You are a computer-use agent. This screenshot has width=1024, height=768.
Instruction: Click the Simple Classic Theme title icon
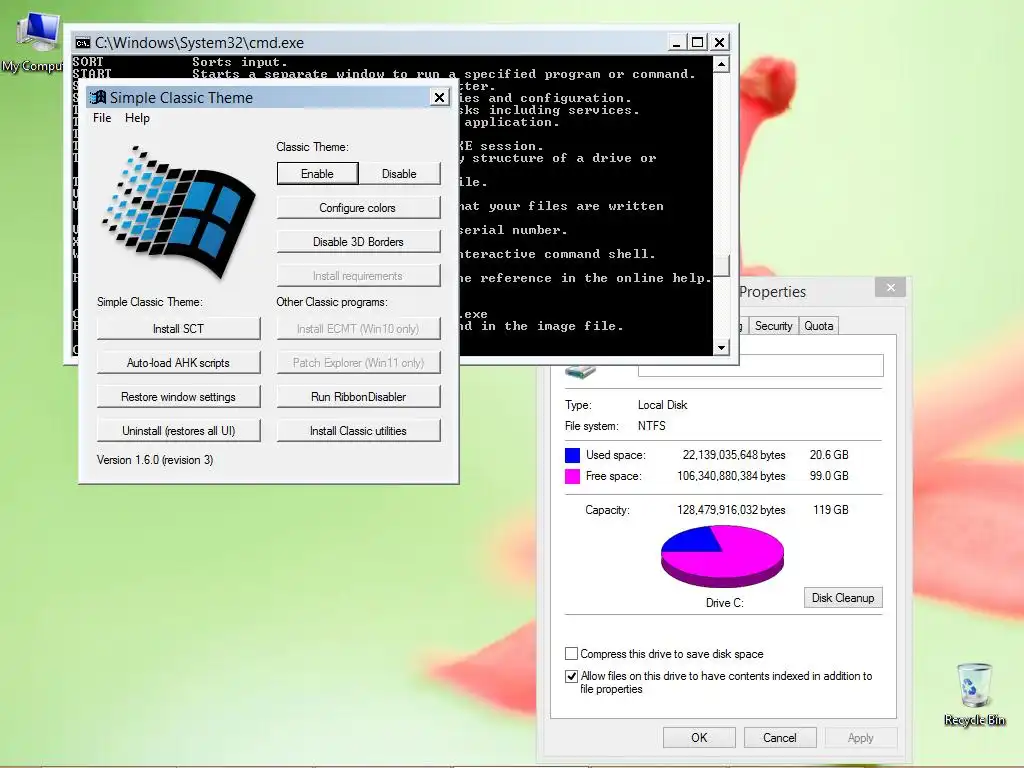click(98, 97)
